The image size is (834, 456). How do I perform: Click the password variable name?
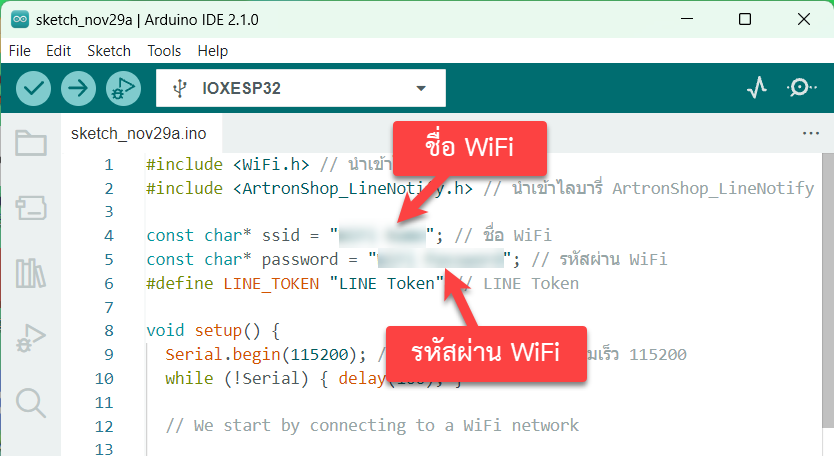[299, 260]
